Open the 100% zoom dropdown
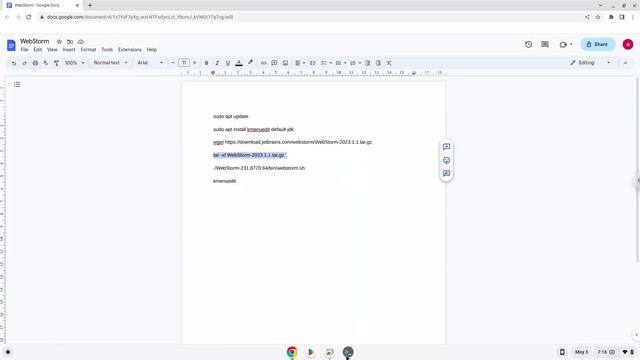The height and width of the screenshot is (360, 640). coord(75,63)
